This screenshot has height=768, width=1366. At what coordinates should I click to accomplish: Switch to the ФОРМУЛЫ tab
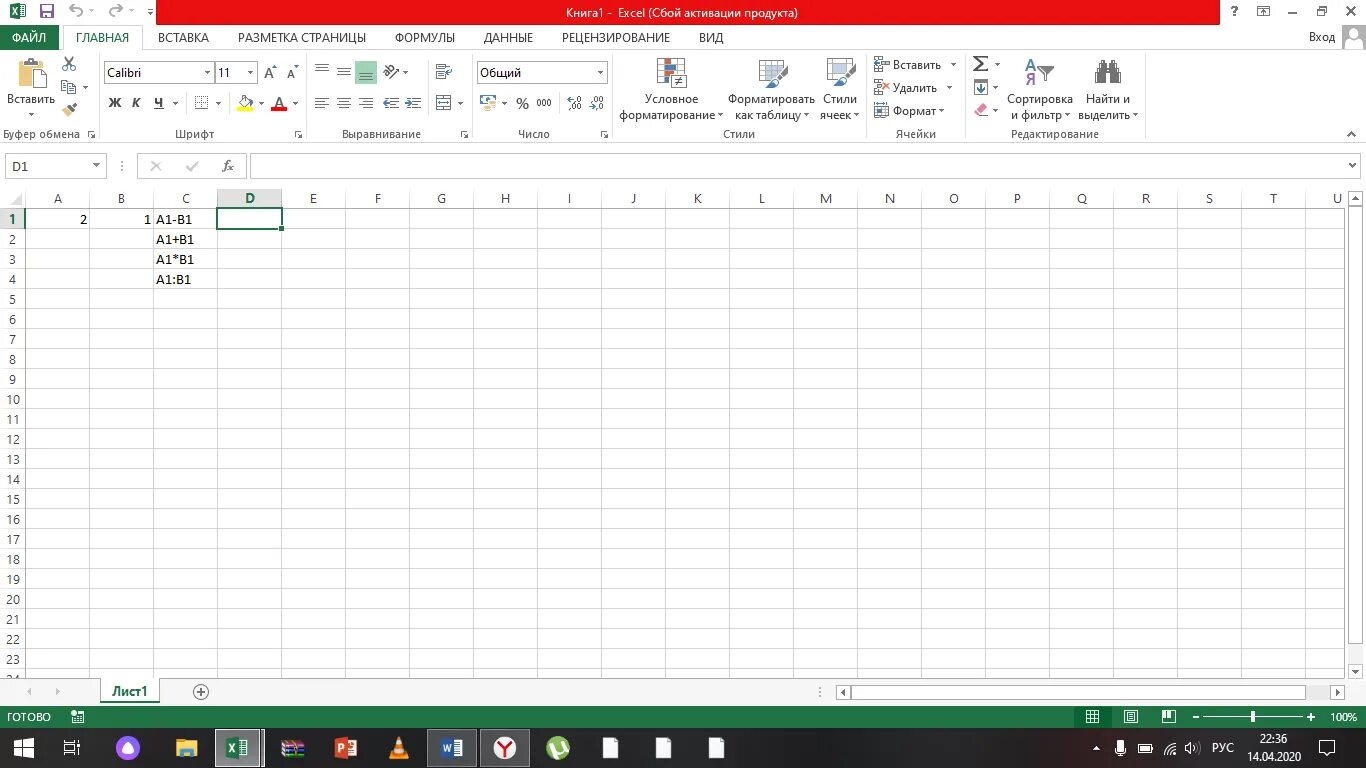click(x=425, y=38)
